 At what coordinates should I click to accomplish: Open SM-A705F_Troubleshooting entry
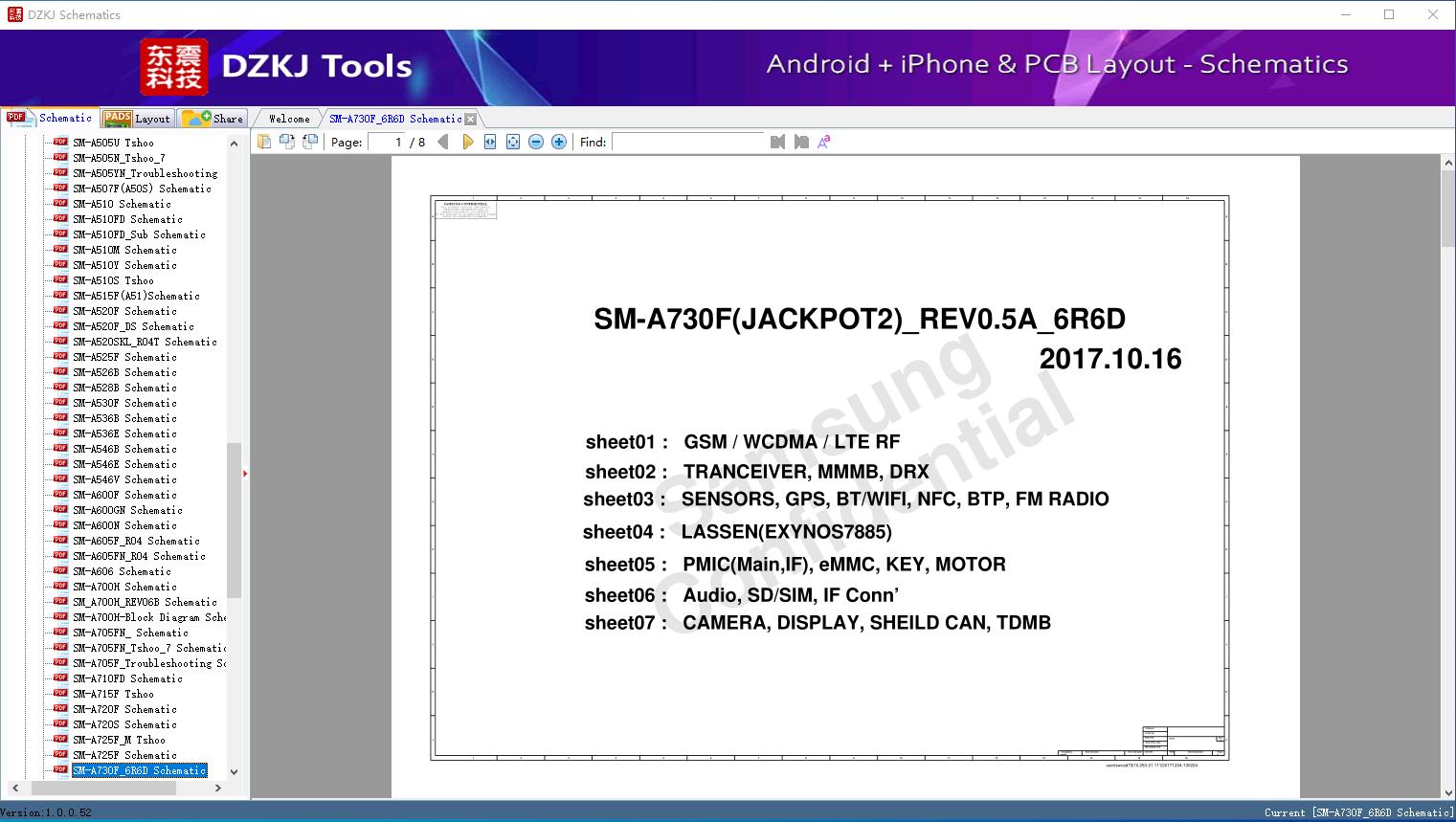(x=149, y=663)
